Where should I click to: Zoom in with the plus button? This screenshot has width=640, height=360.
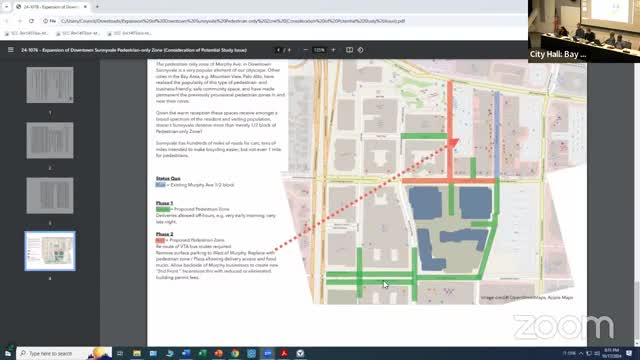333,50
